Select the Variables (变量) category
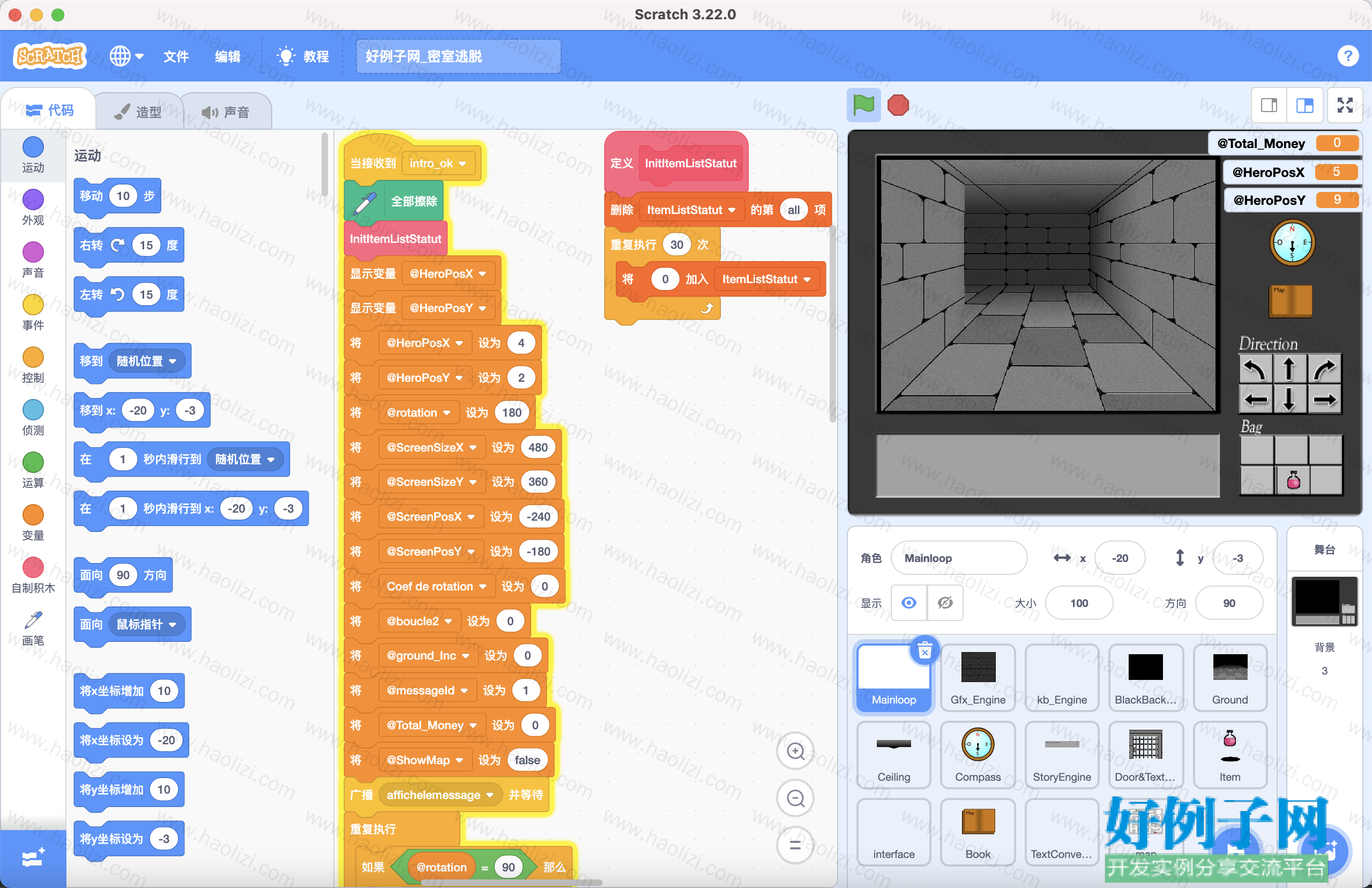1372x888 pixels. tap(33, 523)
